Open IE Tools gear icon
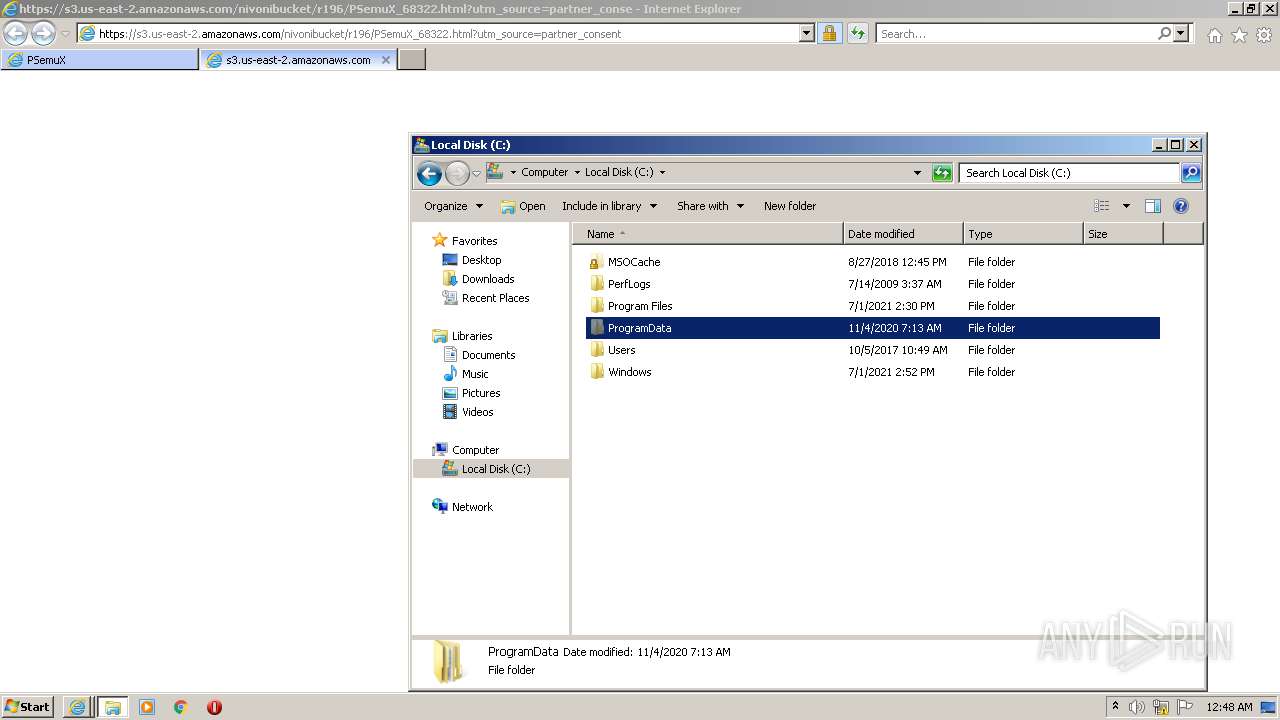 1264,35
